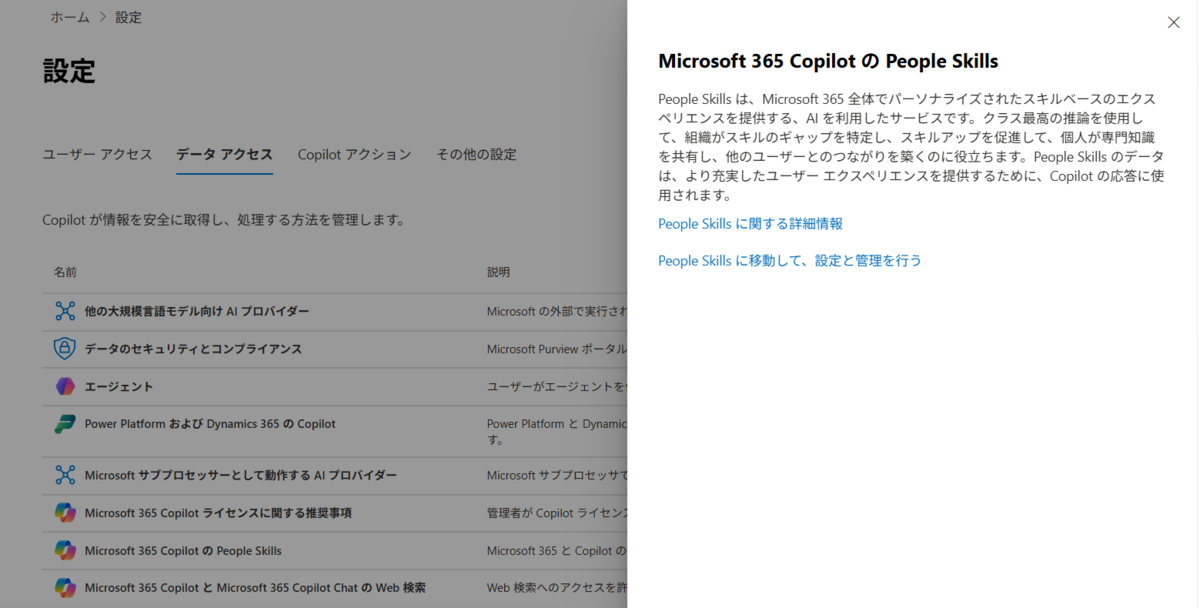Open People Skills に移動して、設定と管理を行う link
Screen dimensions: 1200x608
pyautogui.click(x=790, y=260)
